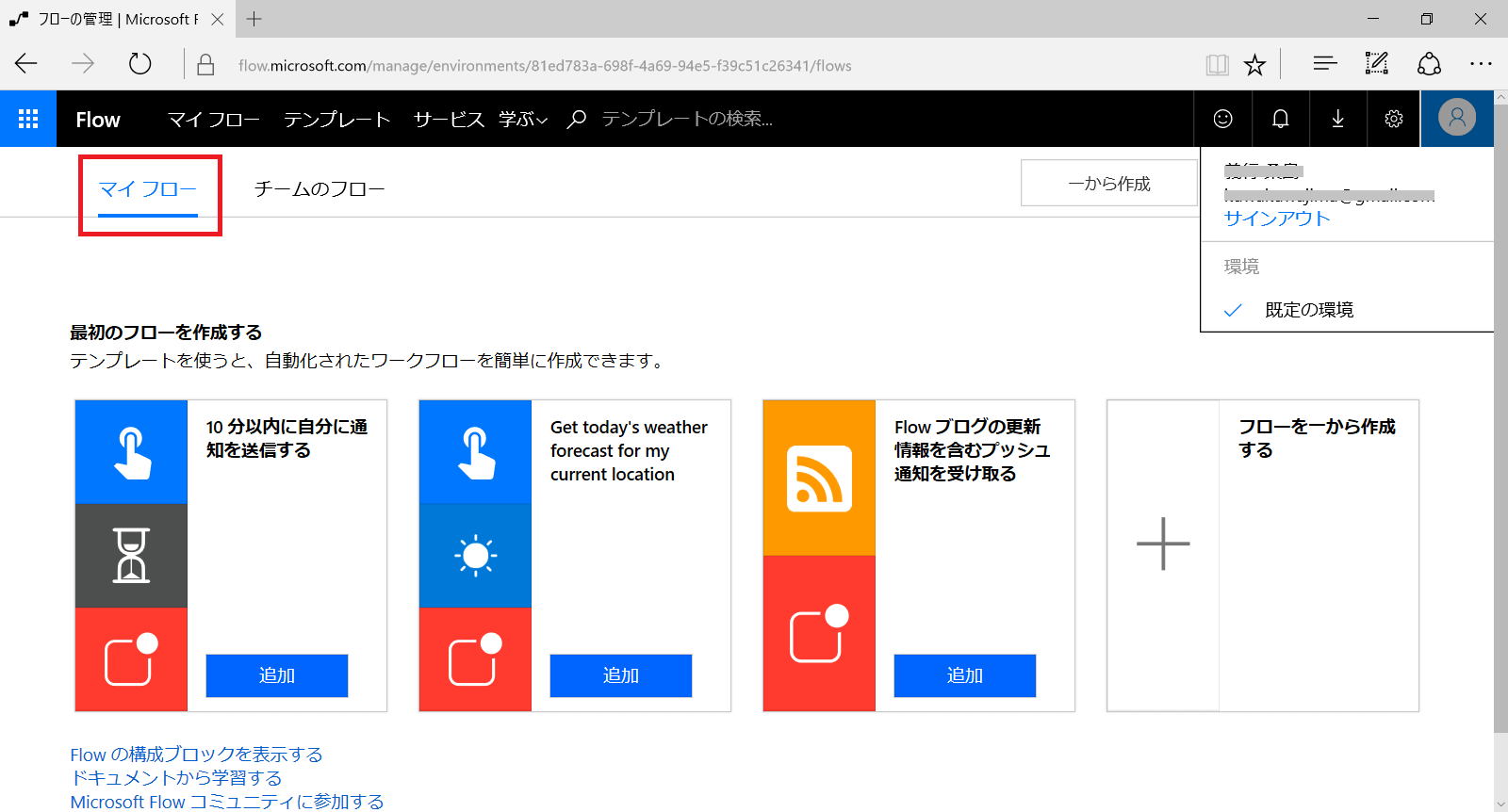Add page to favorites with star icon
The height and width of the screenshot is (812, 1508).
click(1254, 65)
